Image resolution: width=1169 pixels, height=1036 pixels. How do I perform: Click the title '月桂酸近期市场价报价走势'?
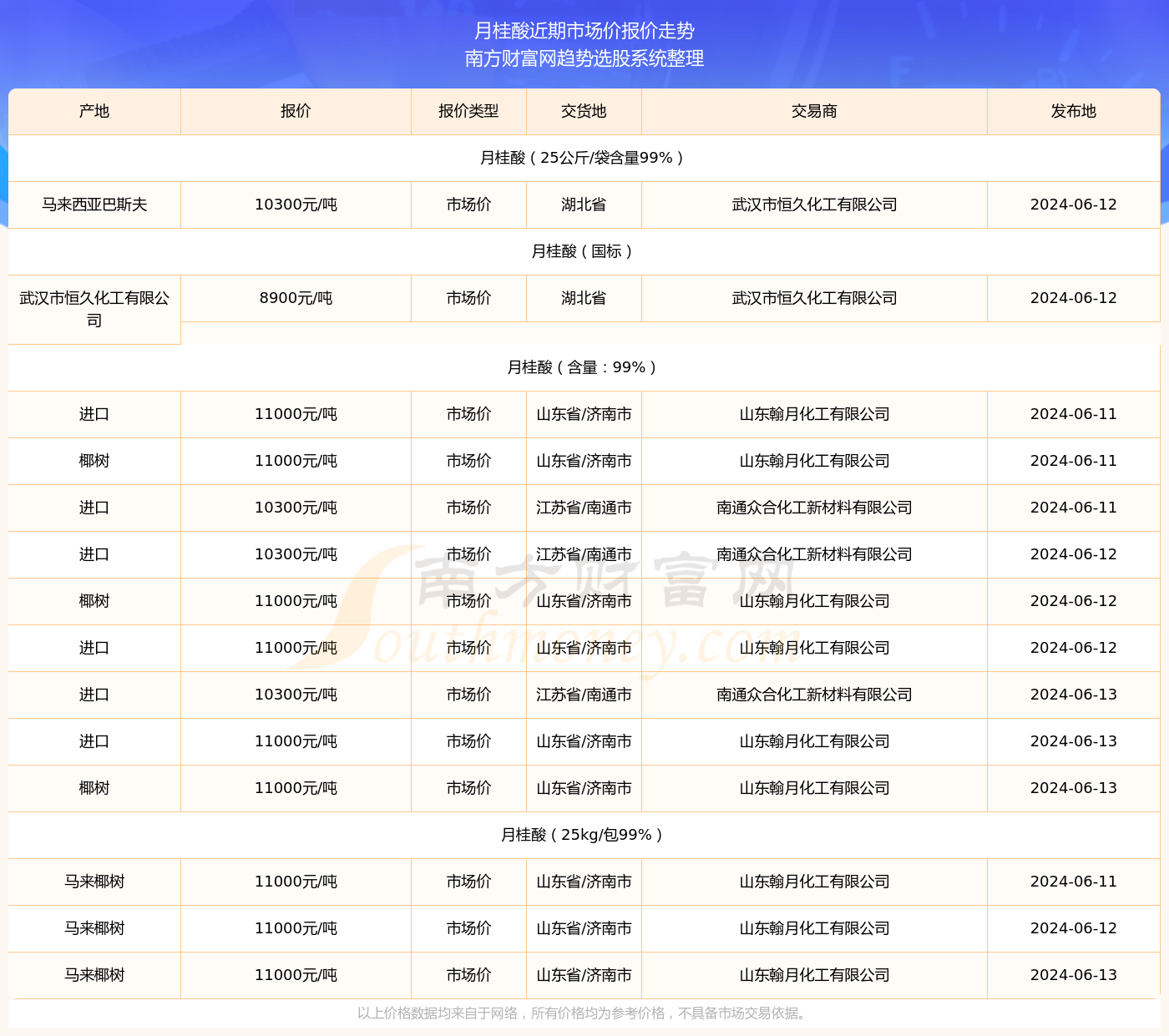(x=584, y=31)
